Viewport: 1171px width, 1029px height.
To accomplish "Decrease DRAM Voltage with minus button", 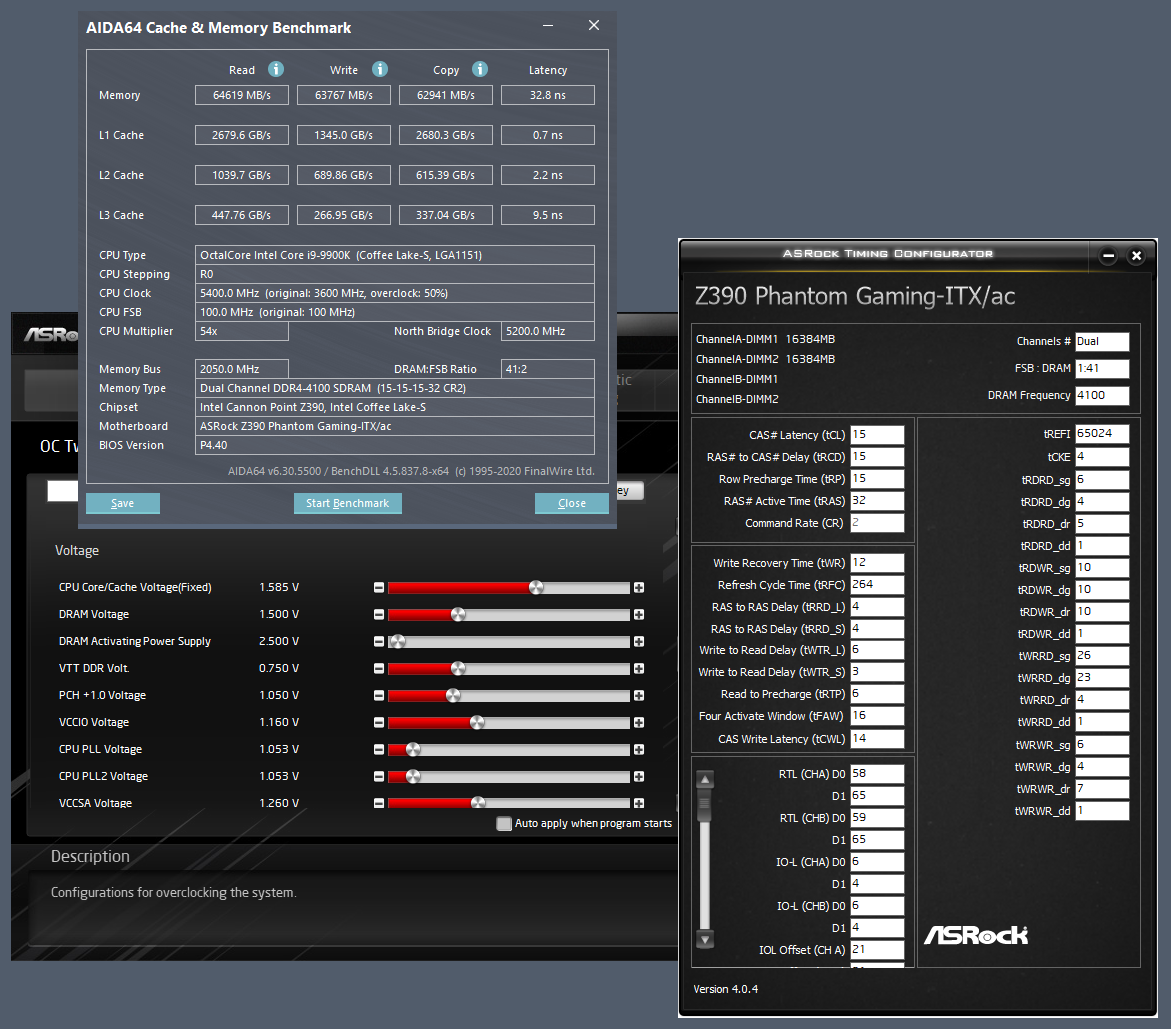I will (x=379, y=615).
